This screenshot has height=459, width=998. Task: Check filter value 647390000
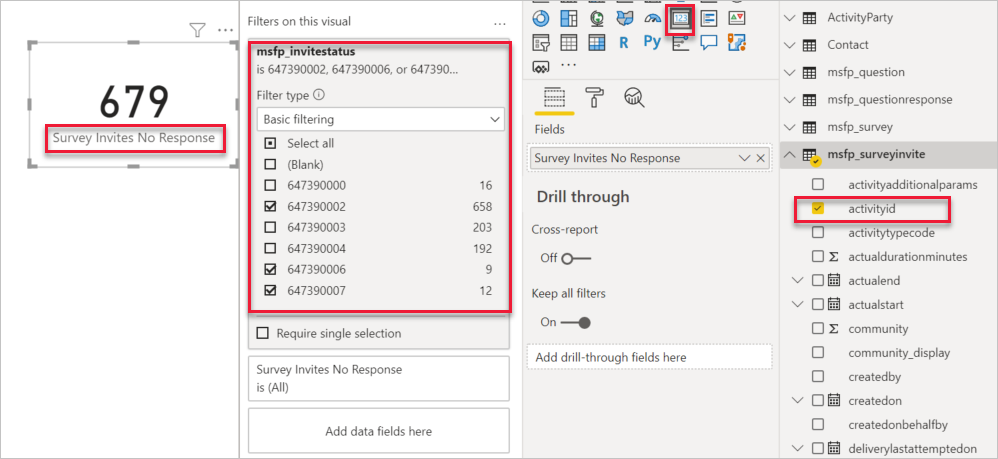coord(271,186)
